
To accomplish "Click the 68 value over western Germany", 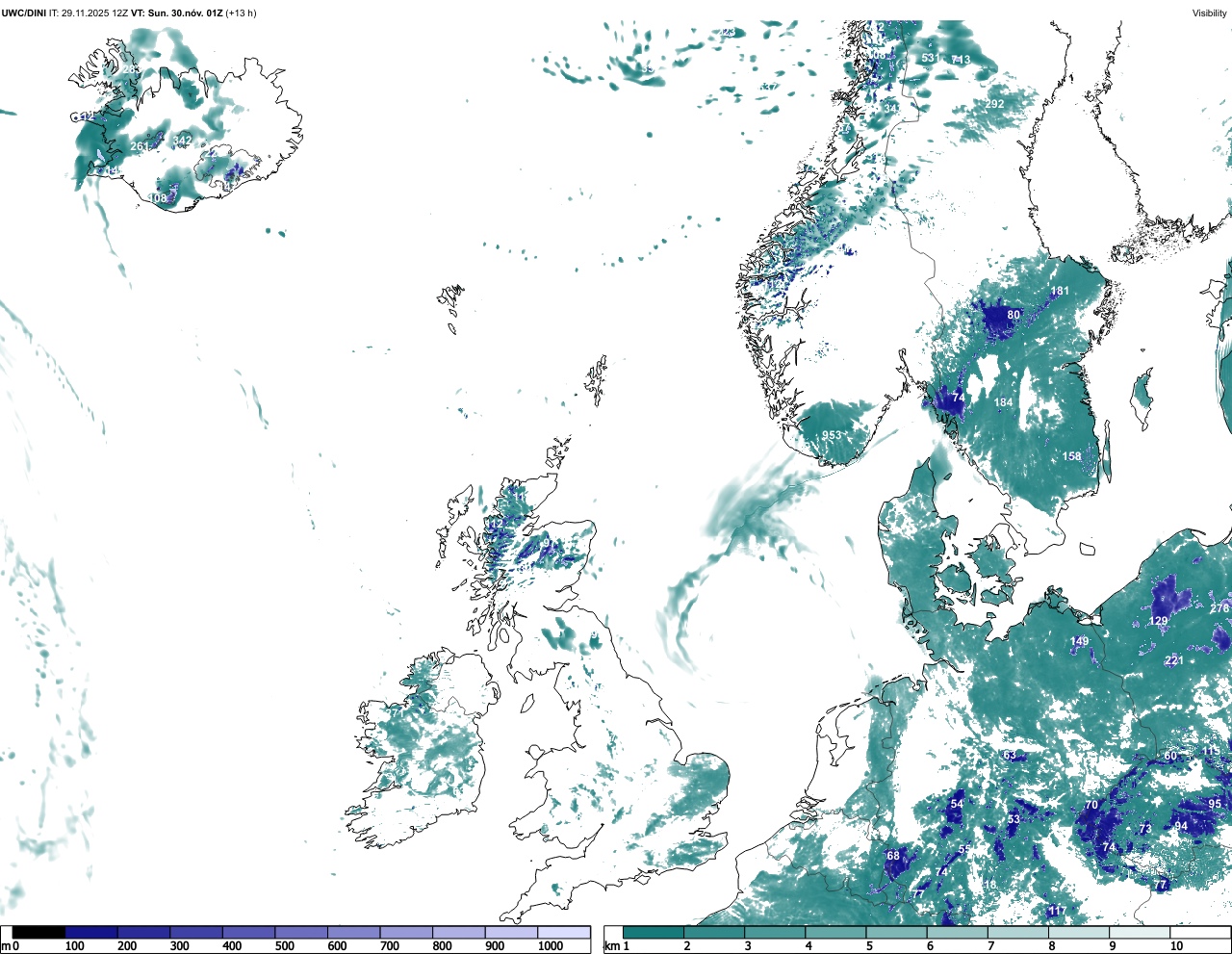I will point(893,856).
